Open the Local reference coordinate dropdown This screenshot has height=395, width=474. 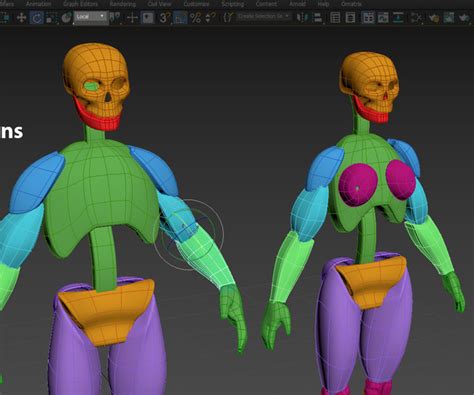pyautogui.click(x=91, y=17)
